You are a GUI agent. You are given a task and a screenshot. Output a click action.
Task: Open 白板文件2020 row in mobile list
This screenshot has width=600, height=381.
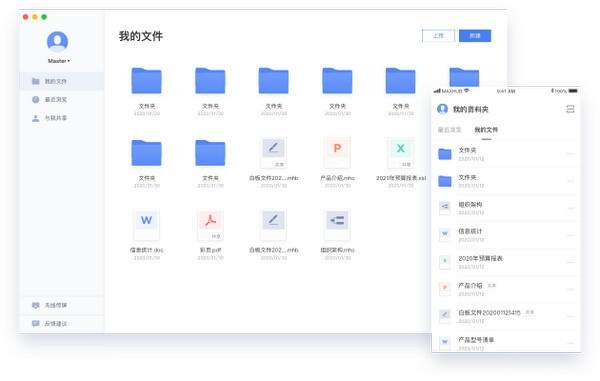tap(506, 317)
